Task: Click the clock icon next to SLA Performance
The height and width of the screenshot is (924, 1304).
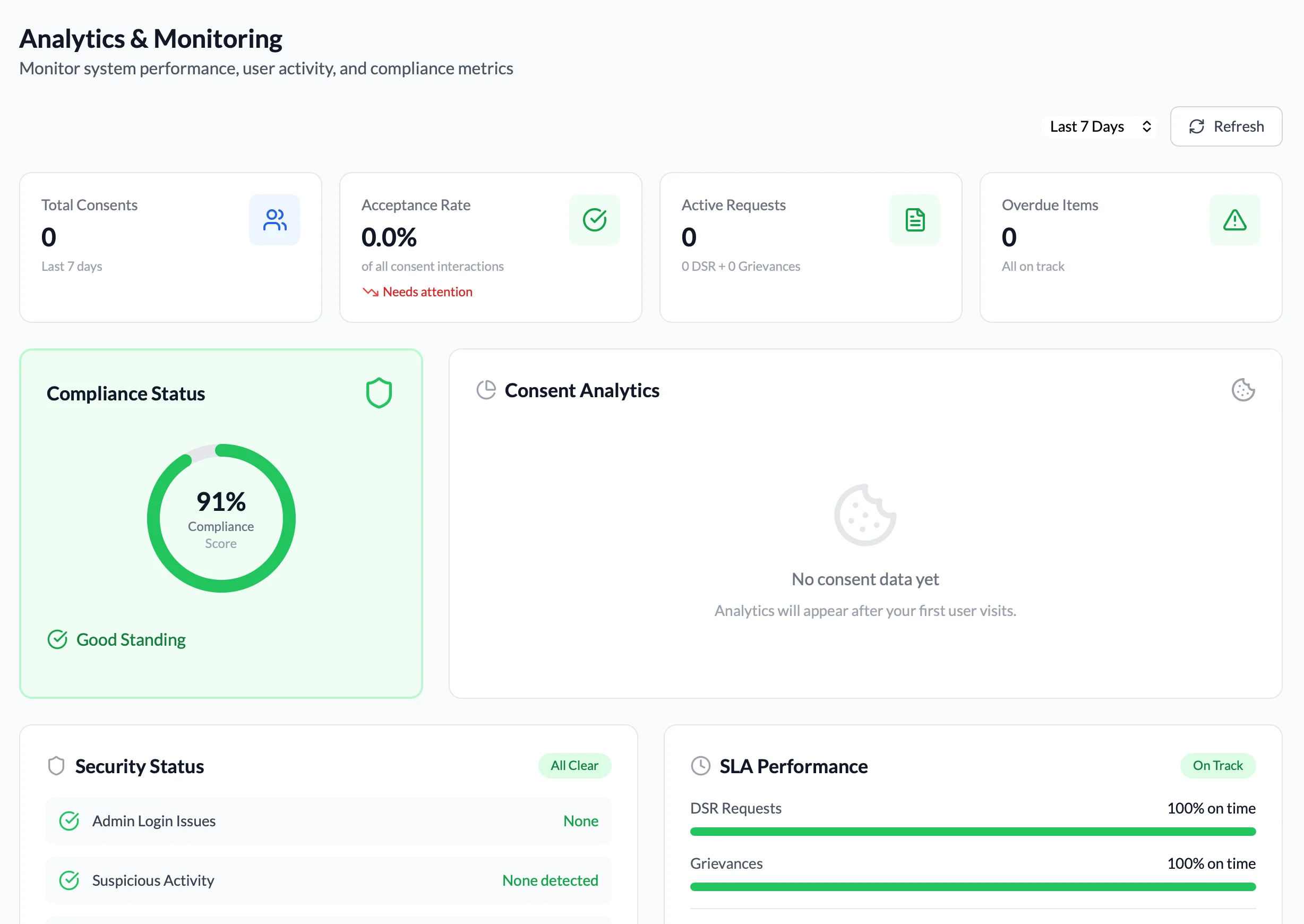Action: (700, 766)
